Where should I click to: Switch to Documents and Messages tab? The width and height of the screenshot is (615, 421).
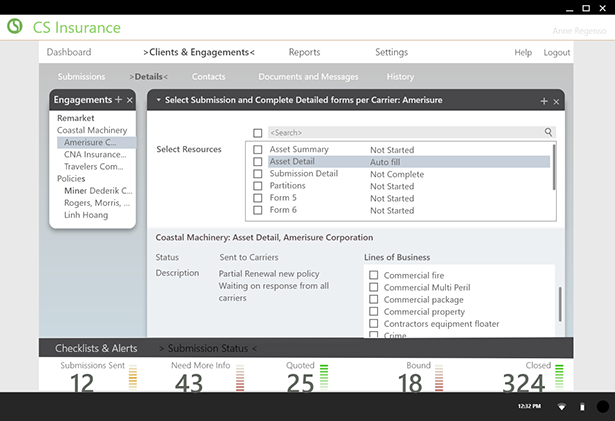(308, 77)
